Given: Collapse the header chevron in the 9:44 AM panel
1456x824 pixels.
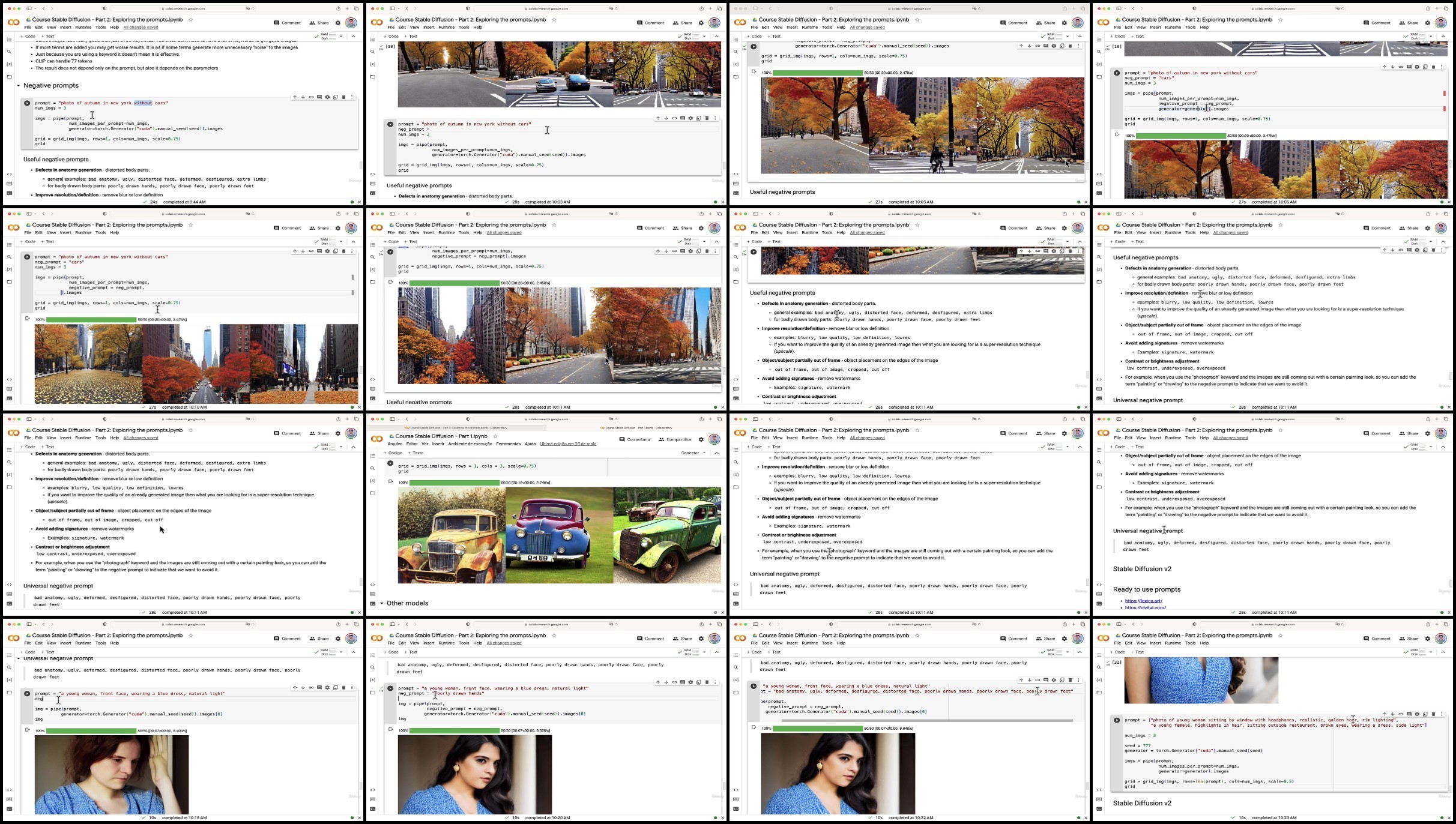Looking at the screenshot, I should 353,37.
